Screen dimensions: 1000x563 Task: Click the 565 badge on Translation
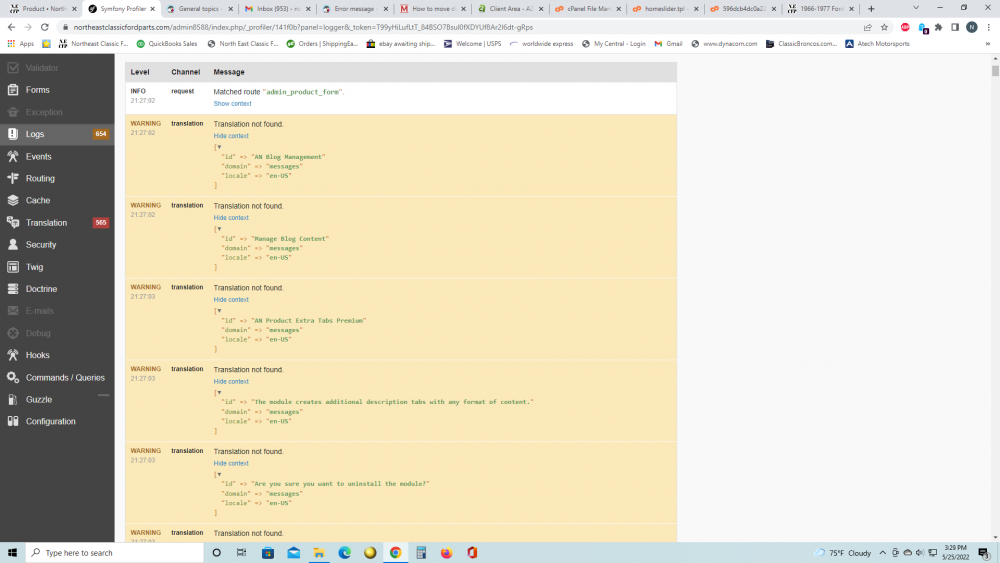[101, 223]
